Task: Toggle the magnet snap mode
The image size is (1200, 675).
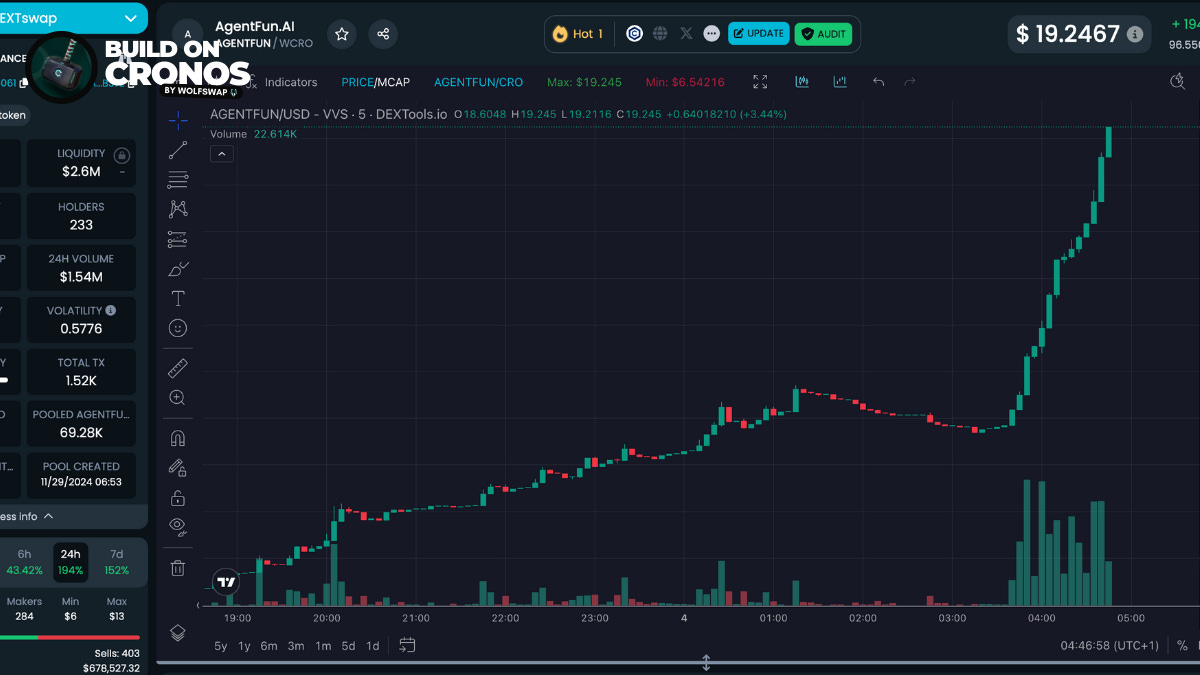Action: (x=178, y=438)
